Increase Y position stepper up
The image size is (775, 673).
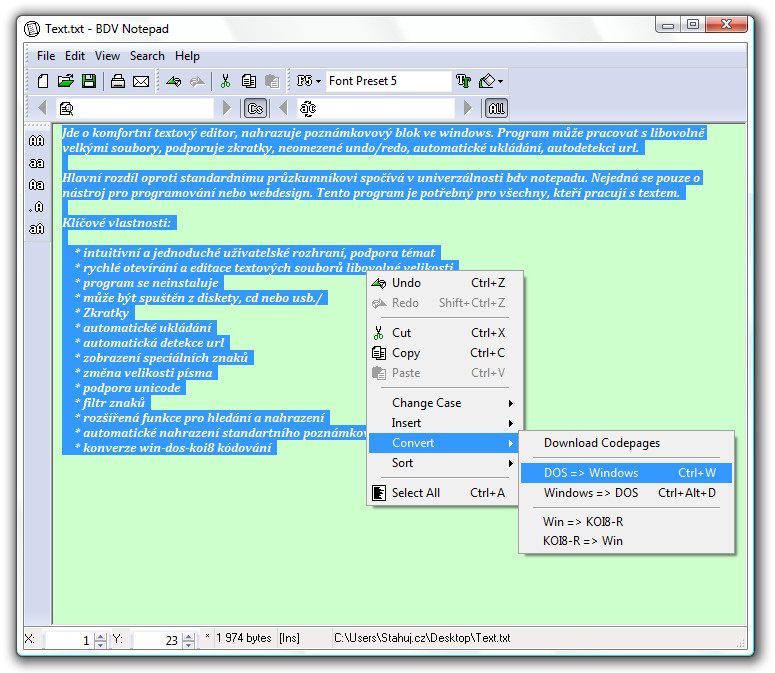188,636
